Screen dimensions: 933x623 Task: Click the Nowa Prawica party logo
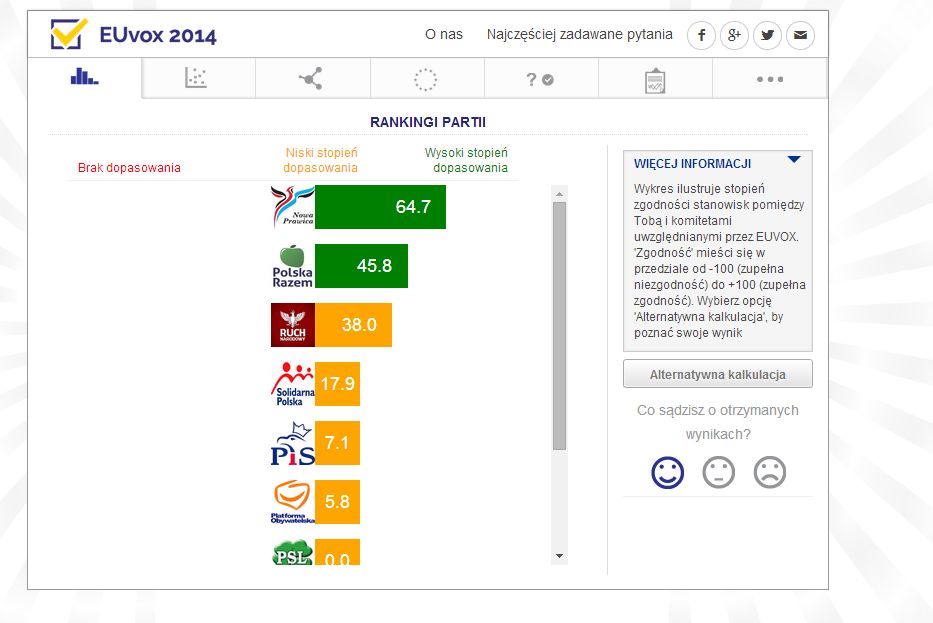(293, 206)
